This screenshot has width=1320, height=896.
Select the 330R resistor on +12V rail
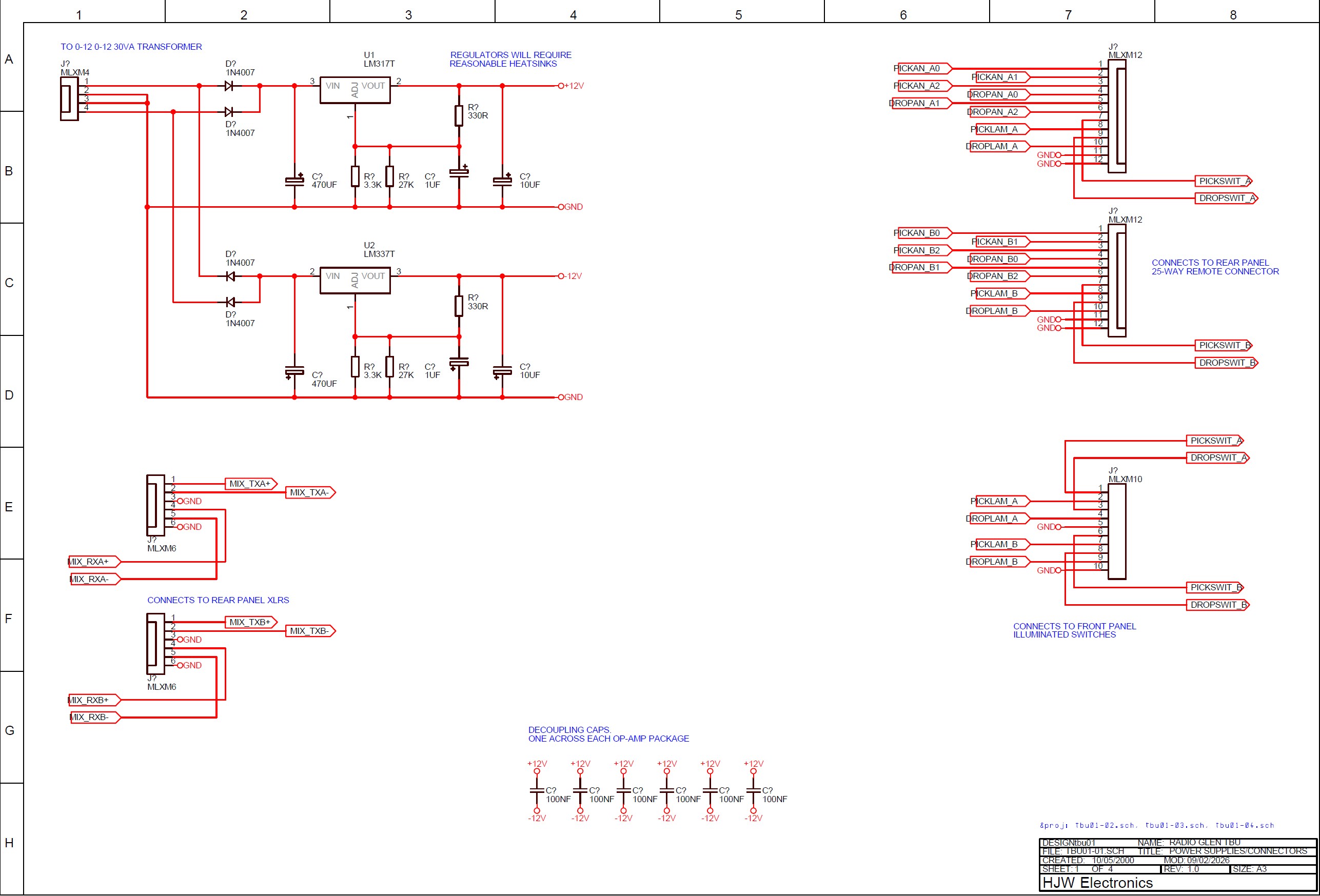click(x=459, y=115)
